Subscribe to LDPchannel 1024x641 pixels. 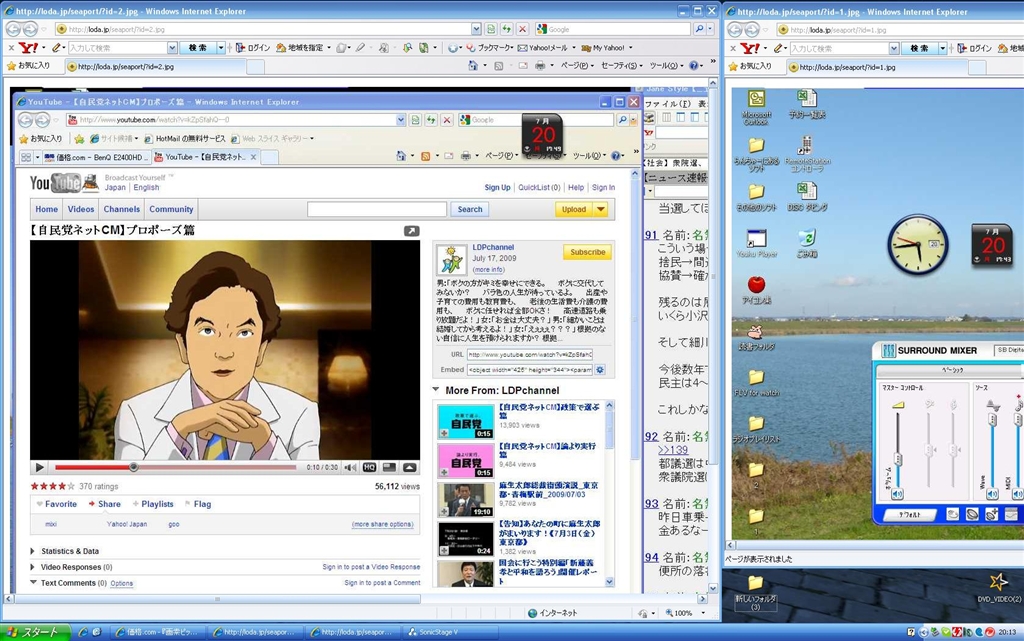[x=587, y=252]
